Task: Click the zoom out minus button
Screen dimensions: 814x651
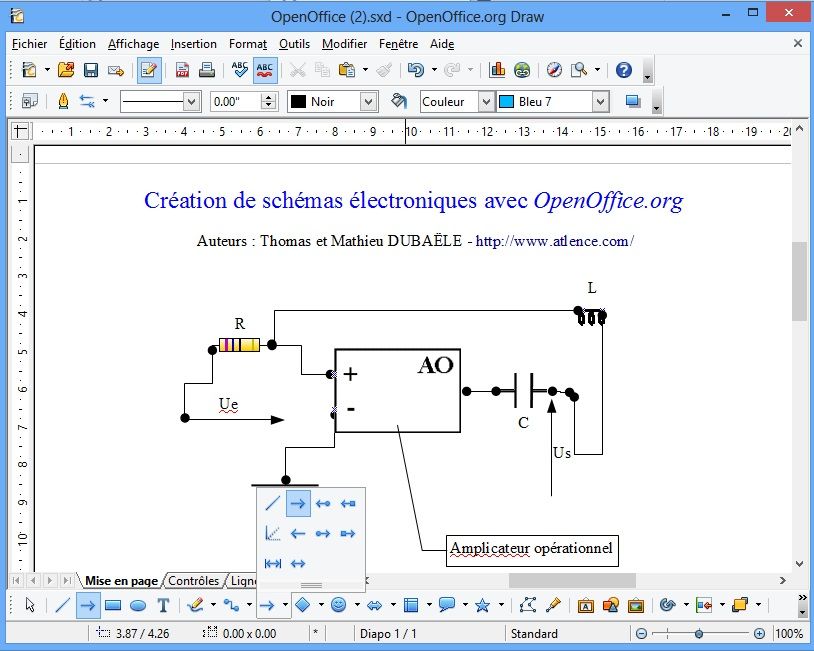Action: (642, 633)
